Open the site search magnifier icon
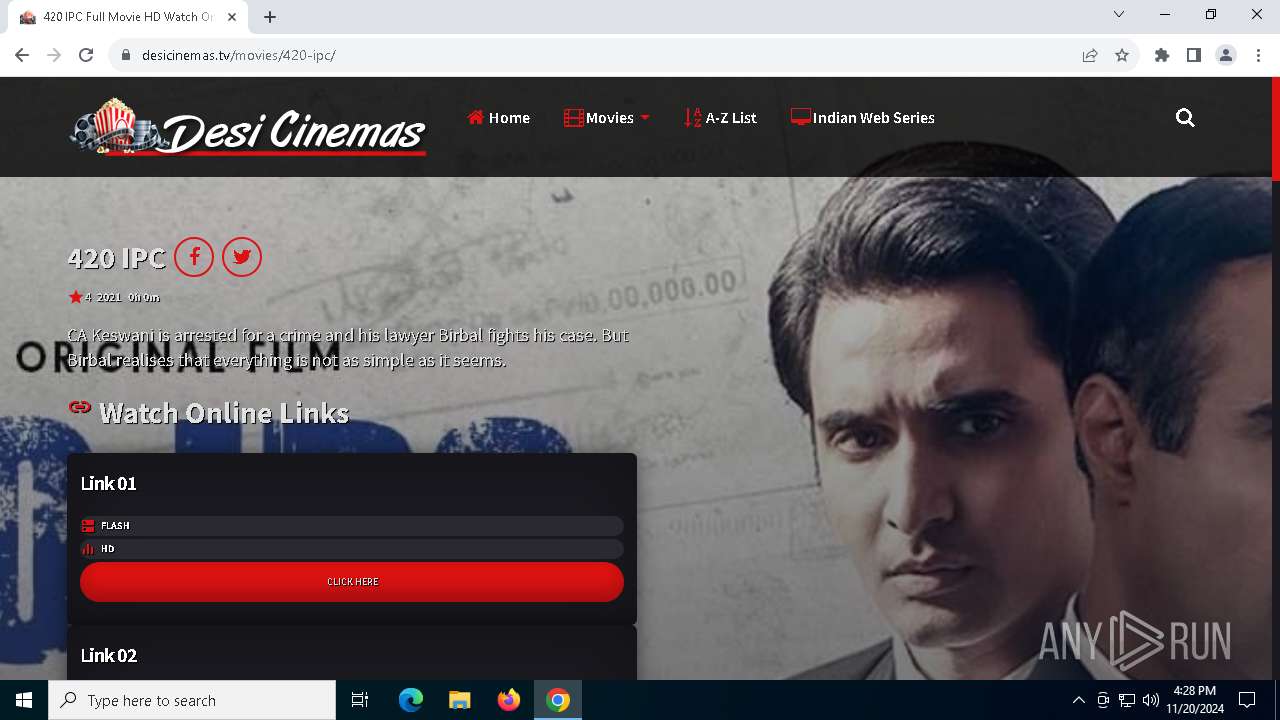The width and height of the screenshot is (1280, 720). [1185, 118]
